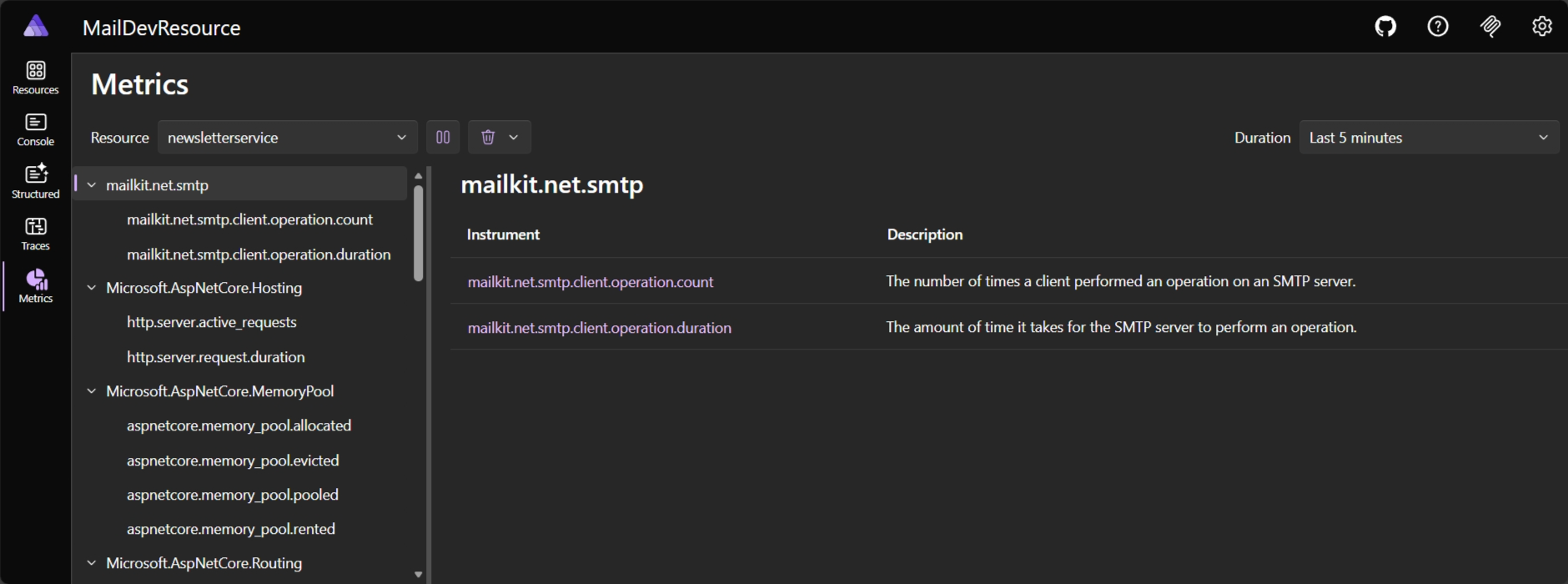Select http.server.request.duration metric
1568x584 pixels.
[x=216, y=357]
